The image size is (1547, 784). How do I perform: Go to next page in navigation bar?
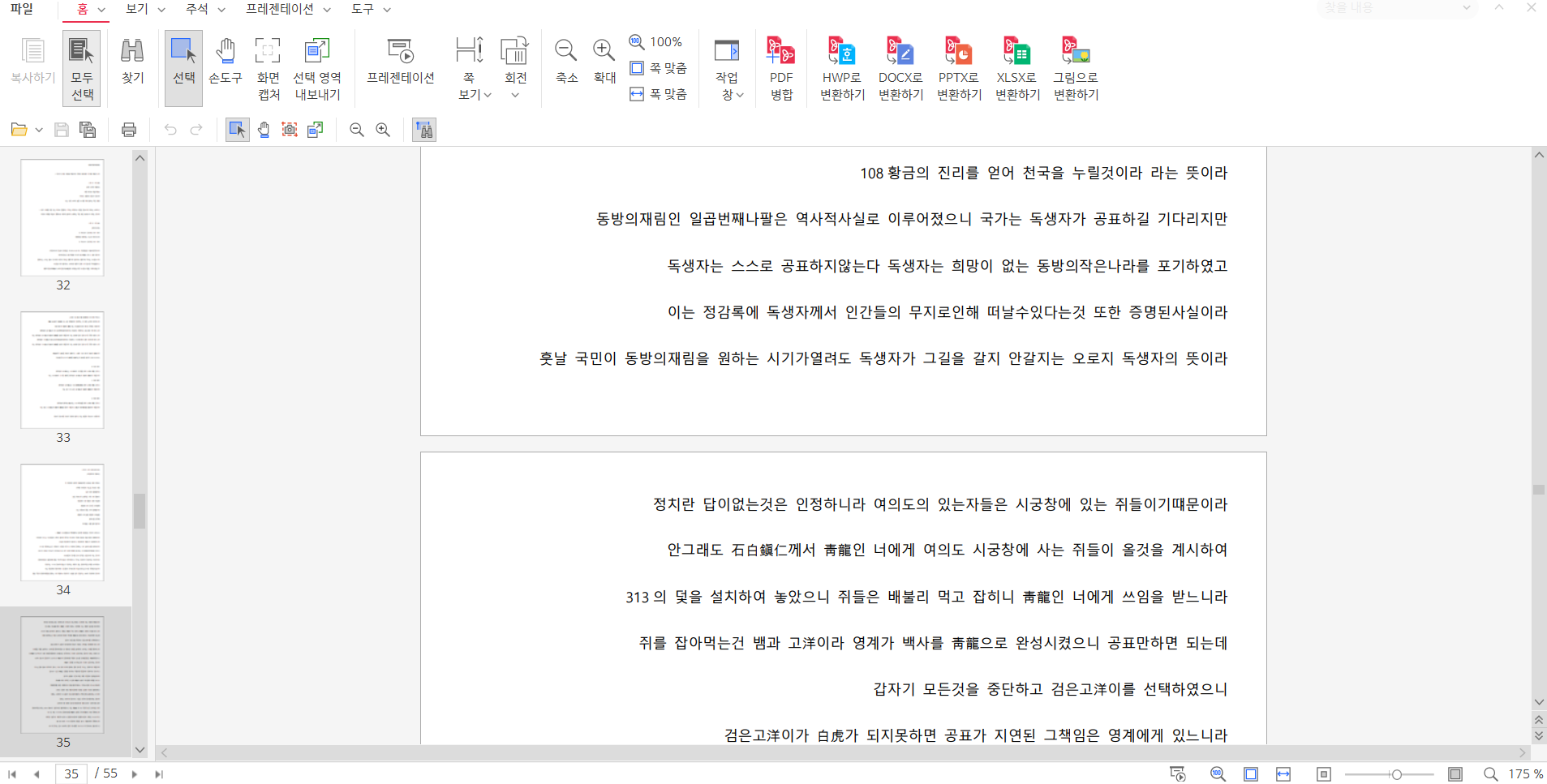tap(135, 774)
